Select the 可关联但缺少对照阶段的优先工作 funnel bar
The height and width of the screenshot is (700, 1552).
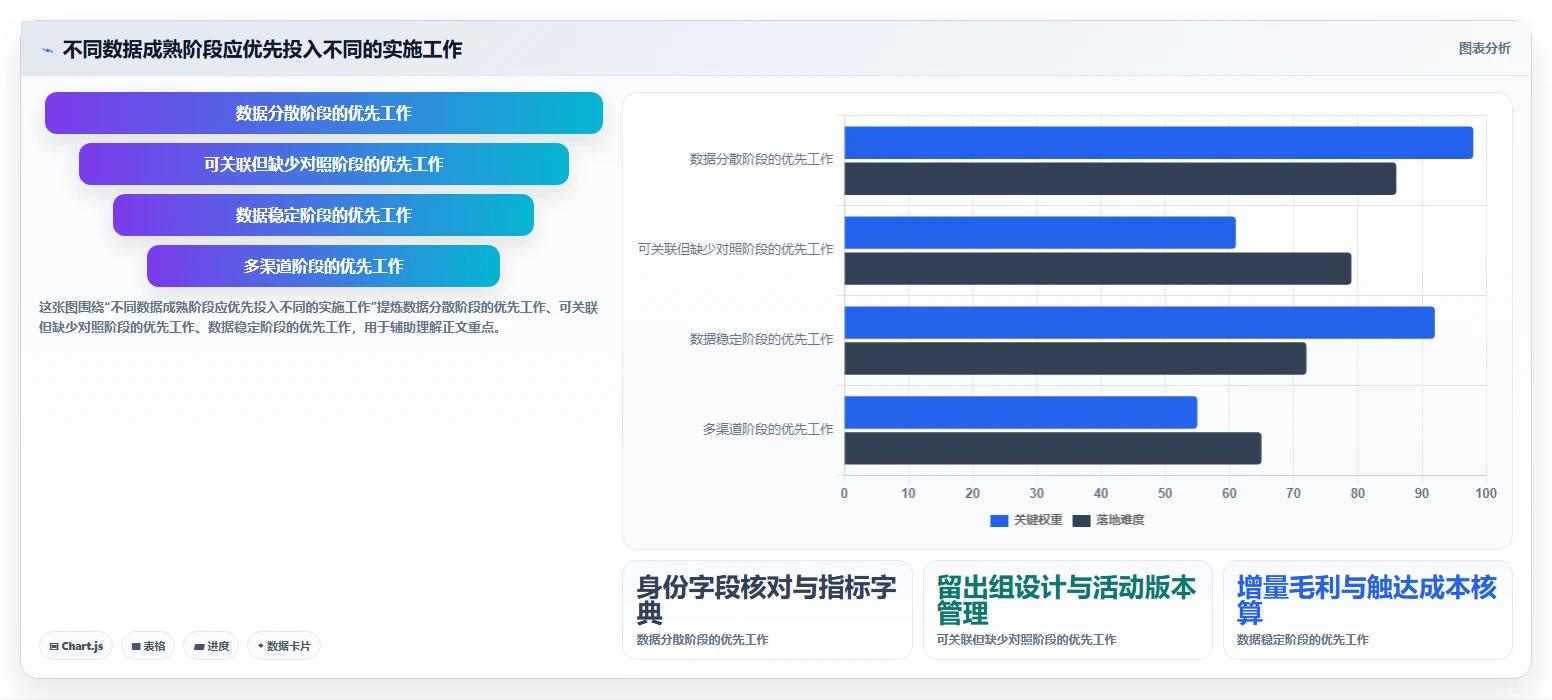324,164
